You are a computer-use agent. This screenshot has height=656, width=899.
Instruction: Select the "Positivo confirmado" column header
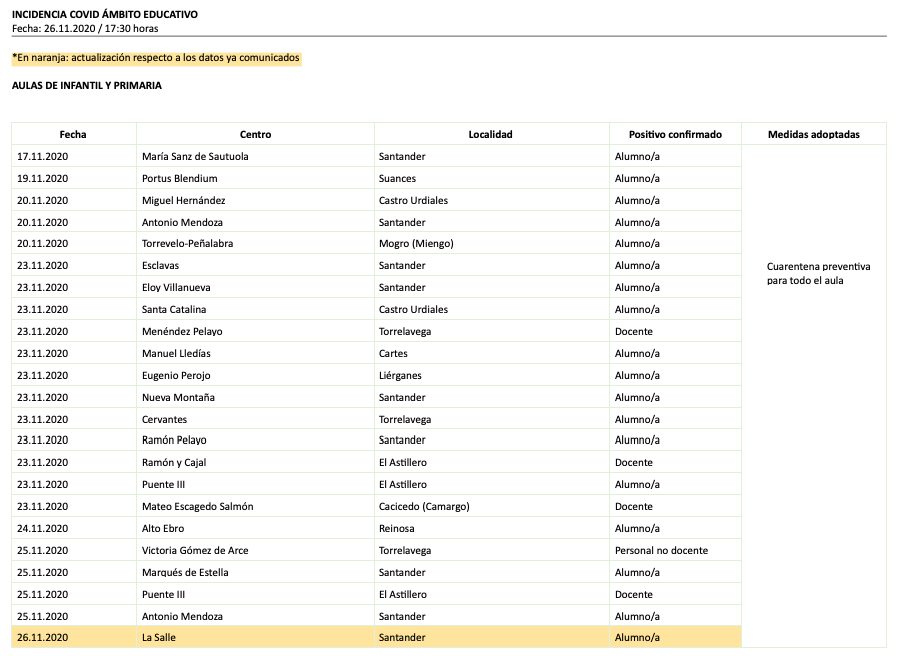(x=675, y=134)
